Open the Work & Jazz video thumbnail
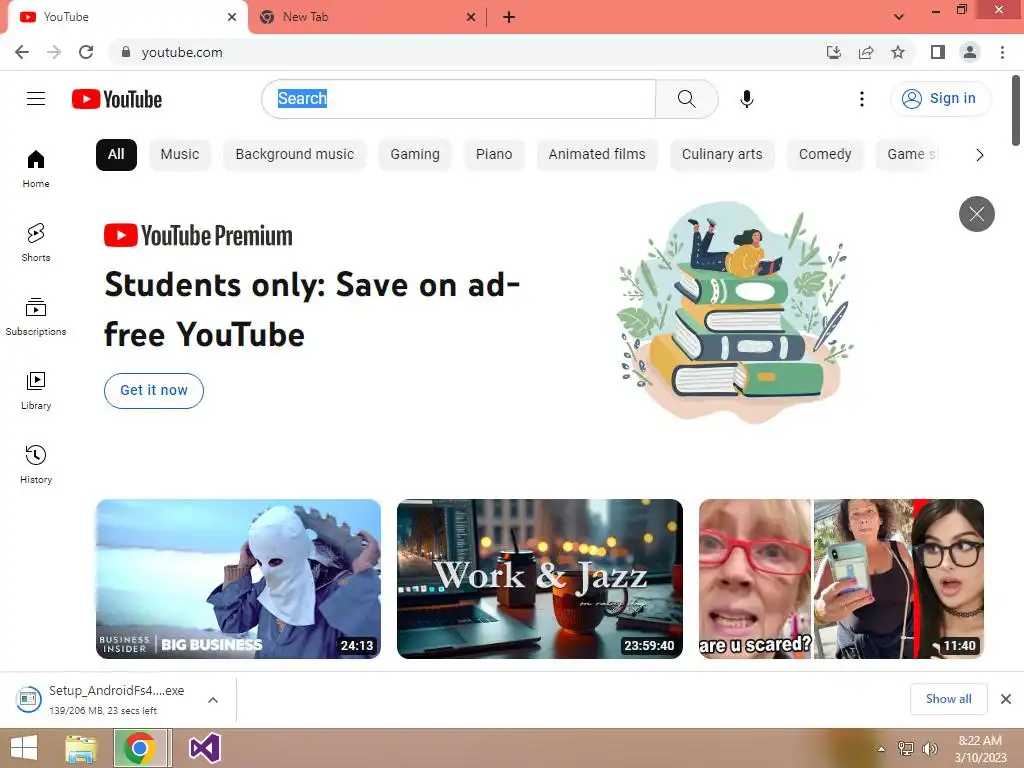The image size is (1024, 768). point(539,579)
